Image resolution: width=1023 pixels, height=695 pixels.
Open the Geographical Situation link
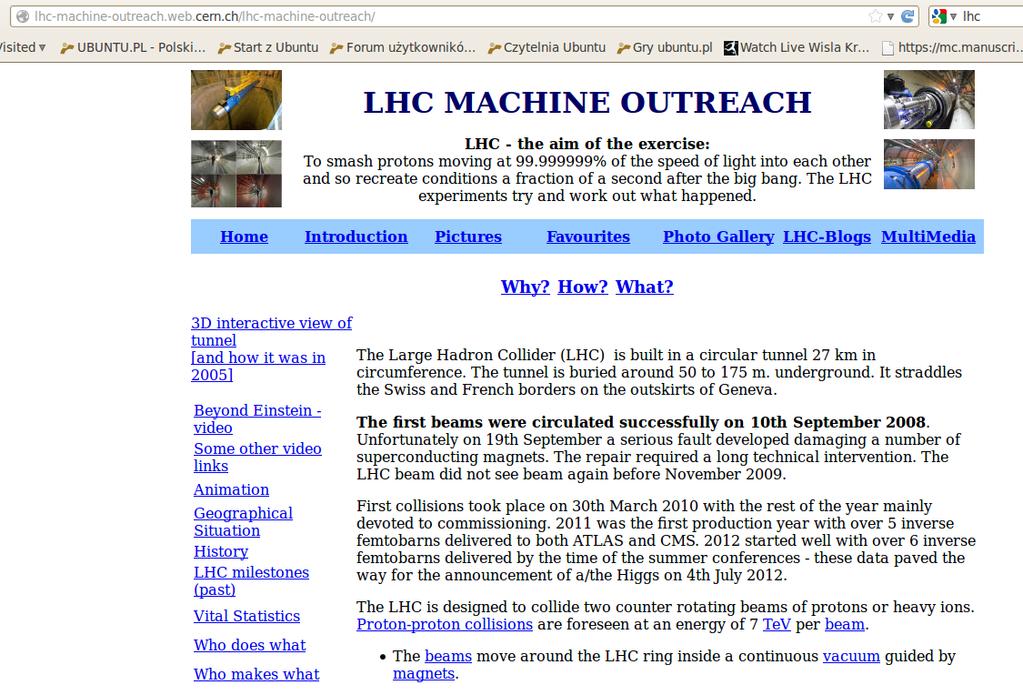tap(243, 522)
